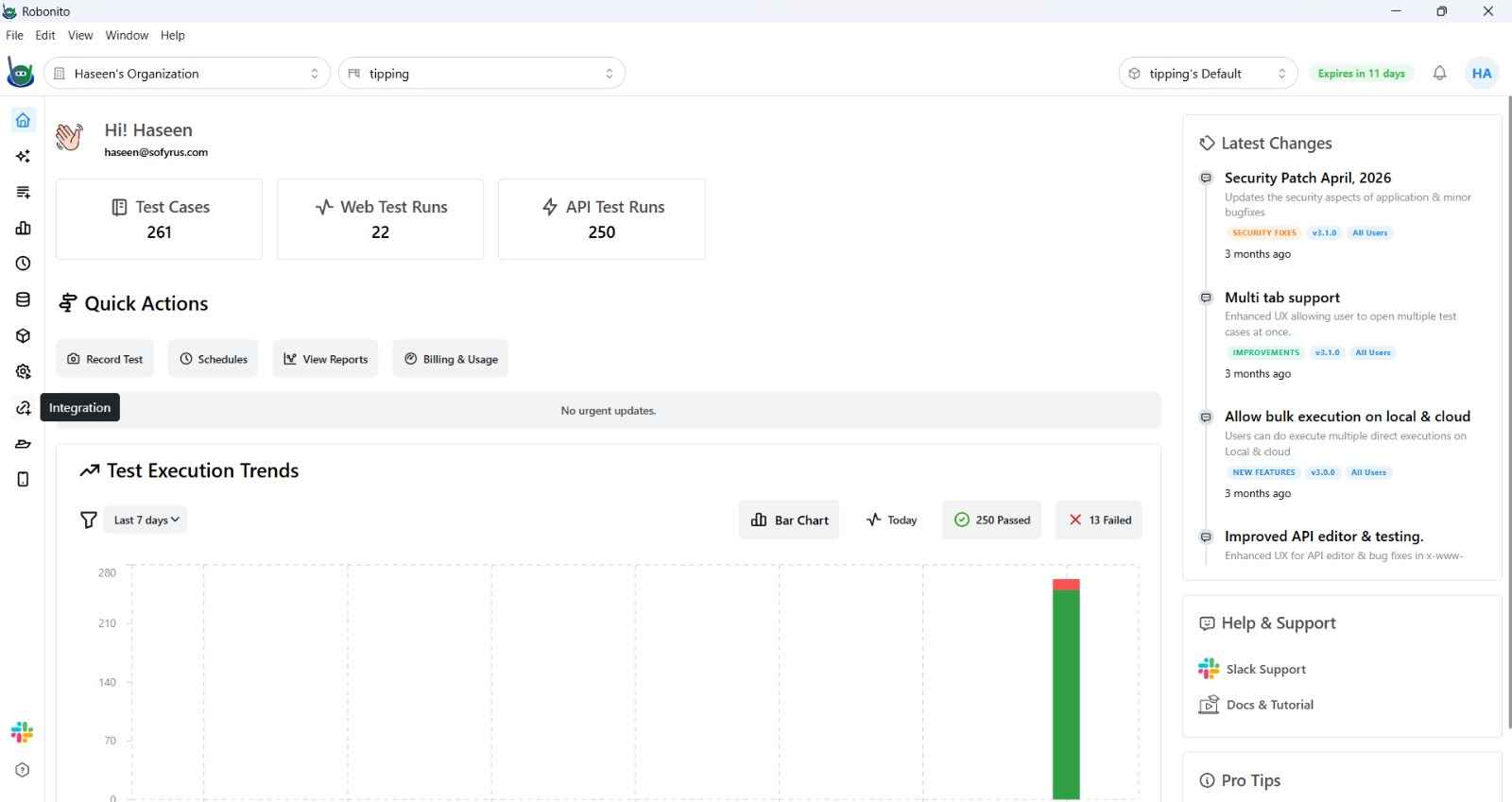Click the IMPROVEMENTS tag
1512x802 pixels.
(1266, 352)
